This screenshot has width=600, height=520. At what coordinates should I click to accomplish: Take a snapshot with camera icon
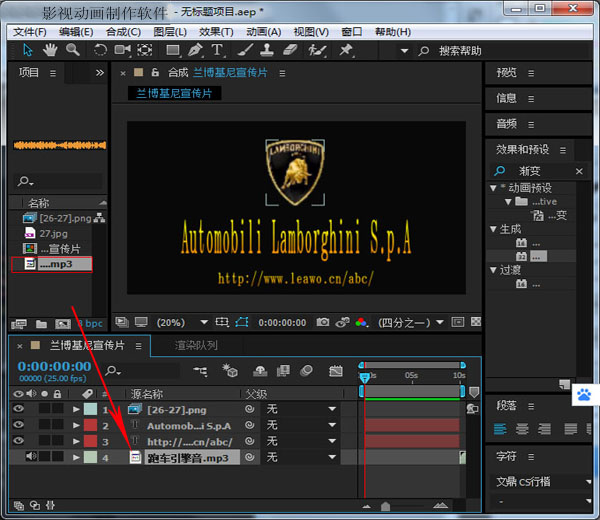[x=323, y=322]
